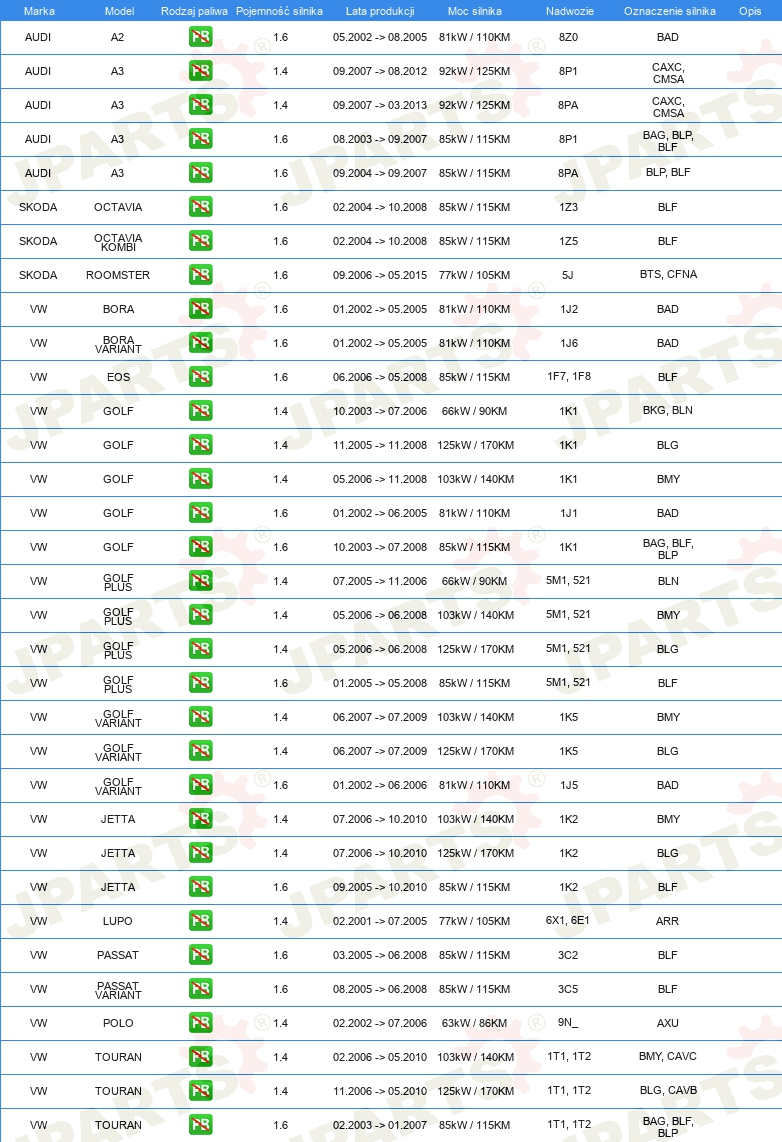Click the fuel icon in the GOLF VARIANT 1J5 row
The height and width of the screenshot is (1142, 782).
(x=200, y=784)
